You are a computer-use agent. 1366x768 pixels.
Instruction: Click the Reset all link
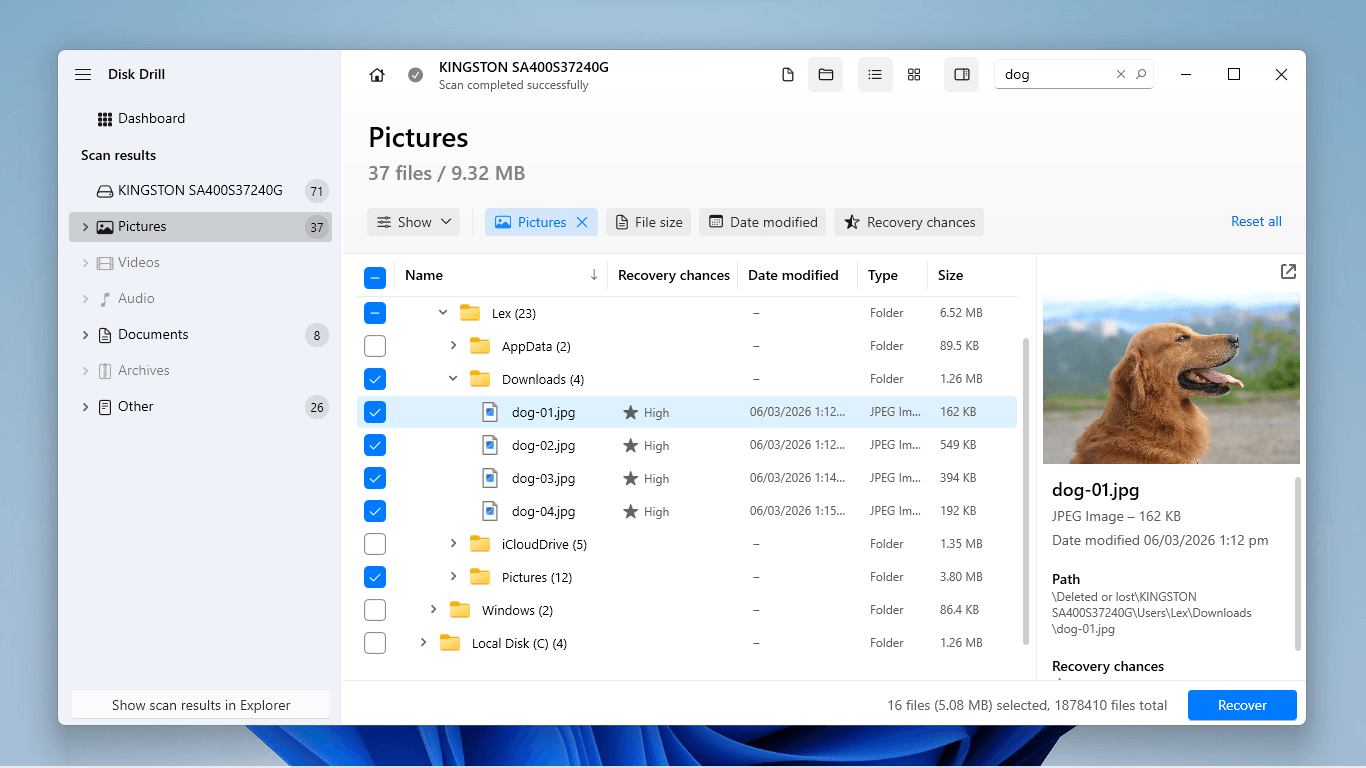(x=1256, y=221)
